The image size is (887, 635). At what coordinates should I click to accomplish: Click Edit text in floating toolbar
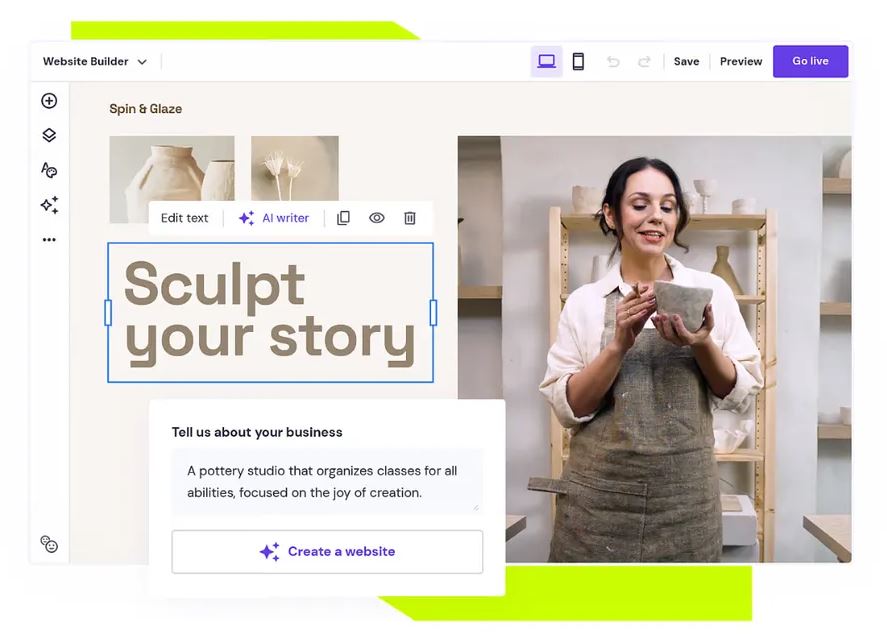point(184,218)
